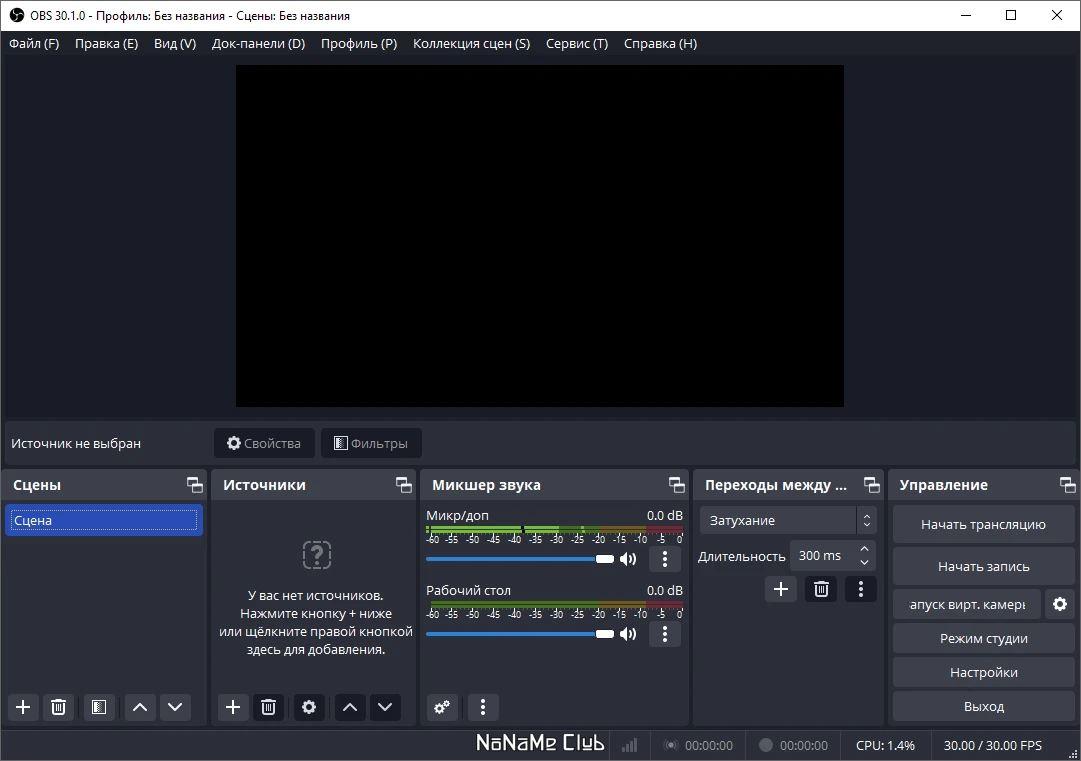
Task: Add a new source with plus icon
Action: tap(233, 707)
